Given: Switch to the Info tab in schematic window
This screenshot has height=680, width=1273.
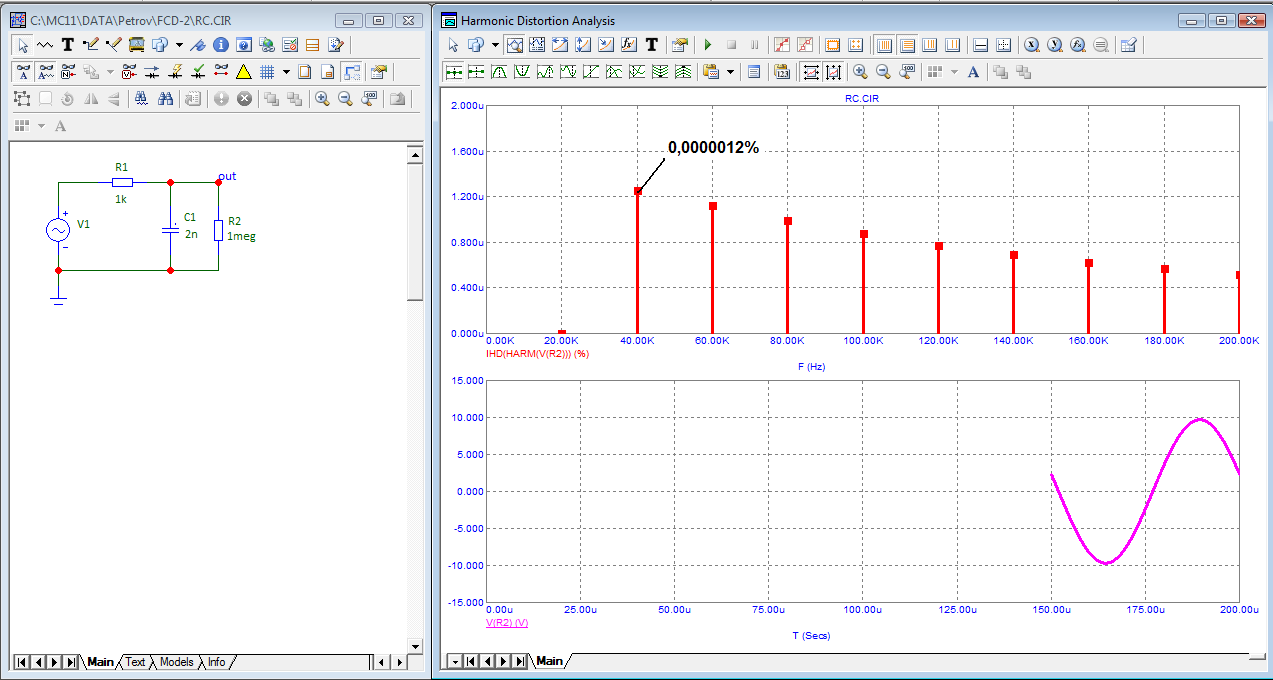Looking at the screenshot, I should point(216,662).
